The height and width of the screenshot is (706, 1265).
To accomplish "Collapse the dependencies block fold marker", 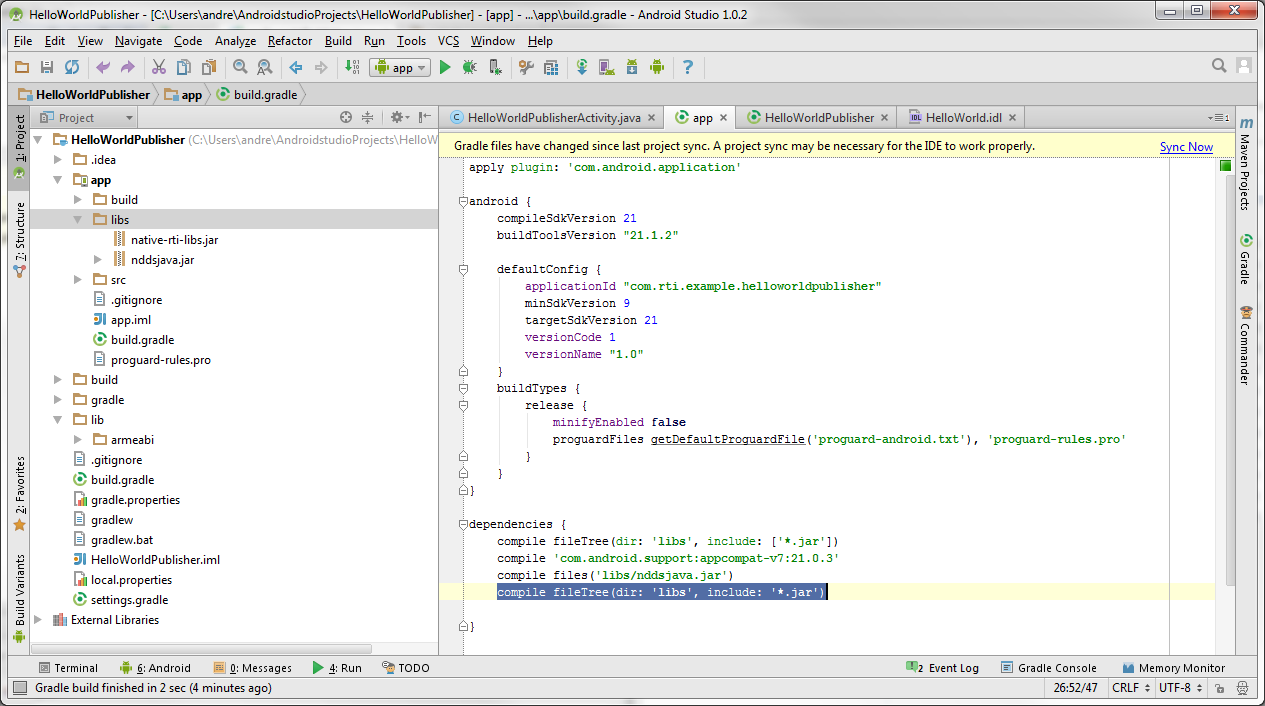I will 463,524.
